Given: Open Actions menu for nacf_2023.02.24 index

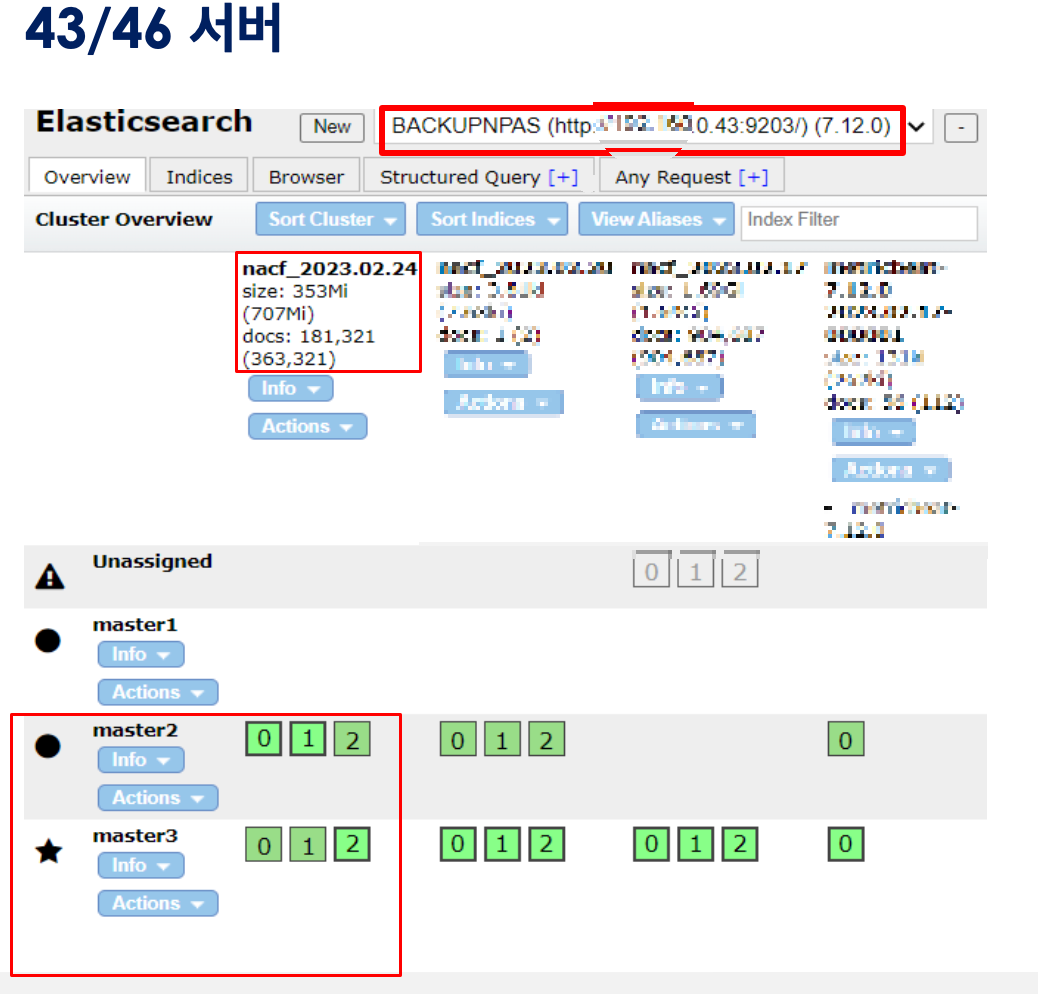Looking at the screenshot, I should [x=307, y=426].
